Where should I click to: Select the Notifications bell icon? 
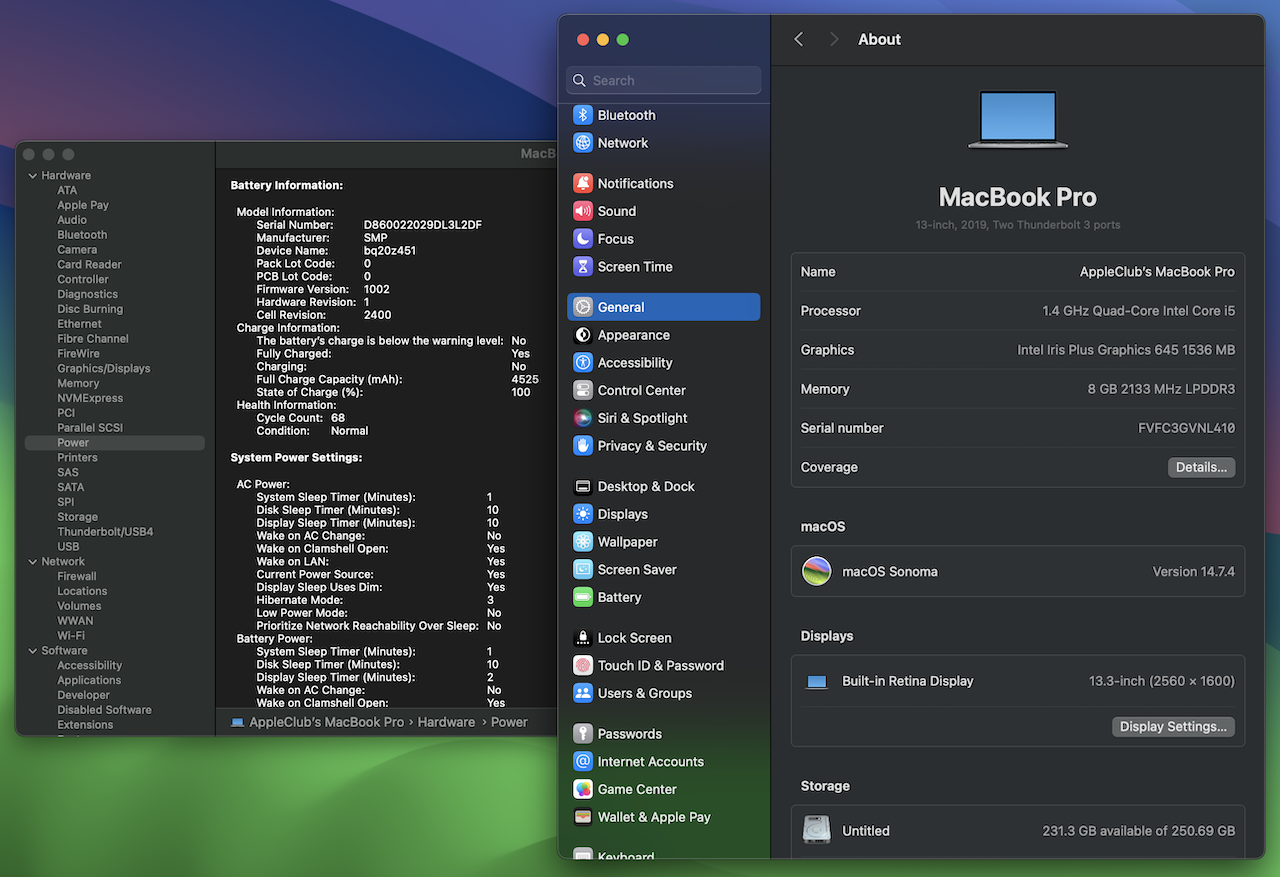coord(583,183)
